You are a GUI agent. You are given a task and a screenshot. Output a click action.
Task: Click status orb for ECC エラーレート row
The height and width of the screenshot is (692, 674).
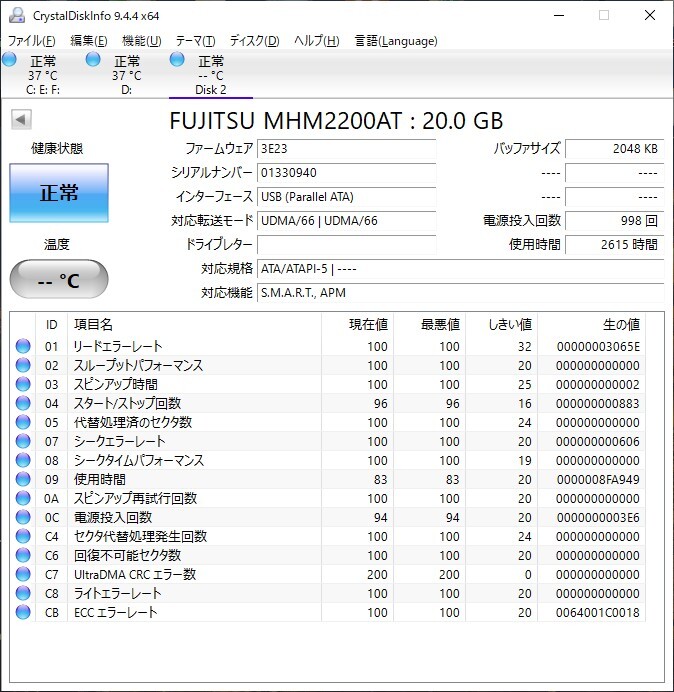pyautogui.click(x=23, y=613)
